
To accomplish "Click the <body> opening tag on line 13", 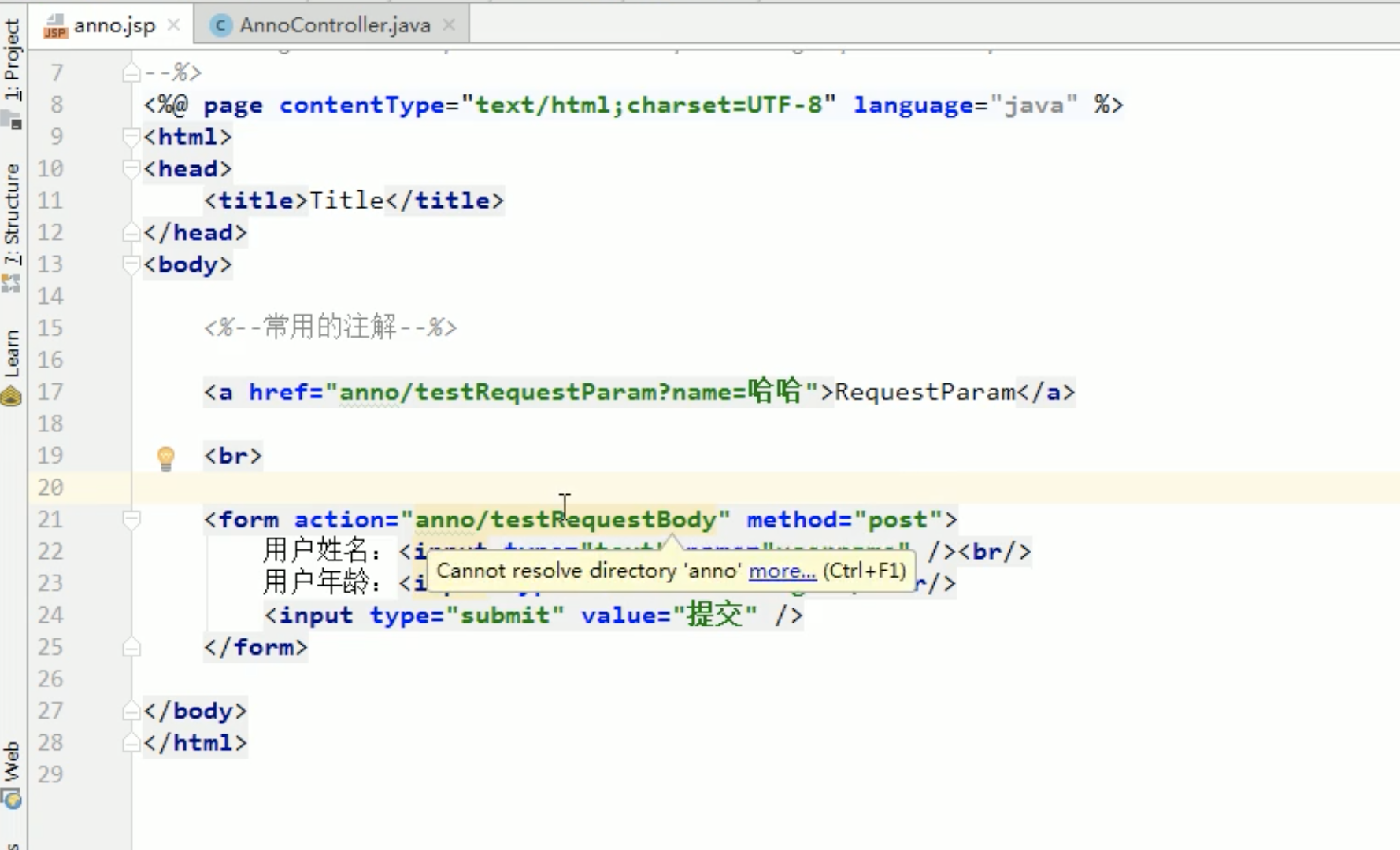I will 187,264.
